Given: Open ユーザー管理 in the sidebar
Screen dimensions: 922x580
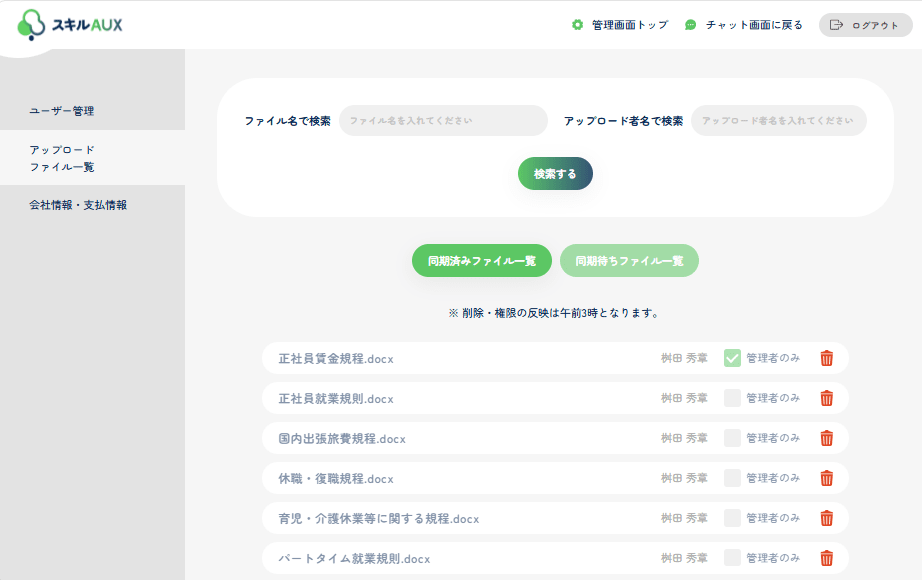Looking at the screenshot, I should coord(62,111).
